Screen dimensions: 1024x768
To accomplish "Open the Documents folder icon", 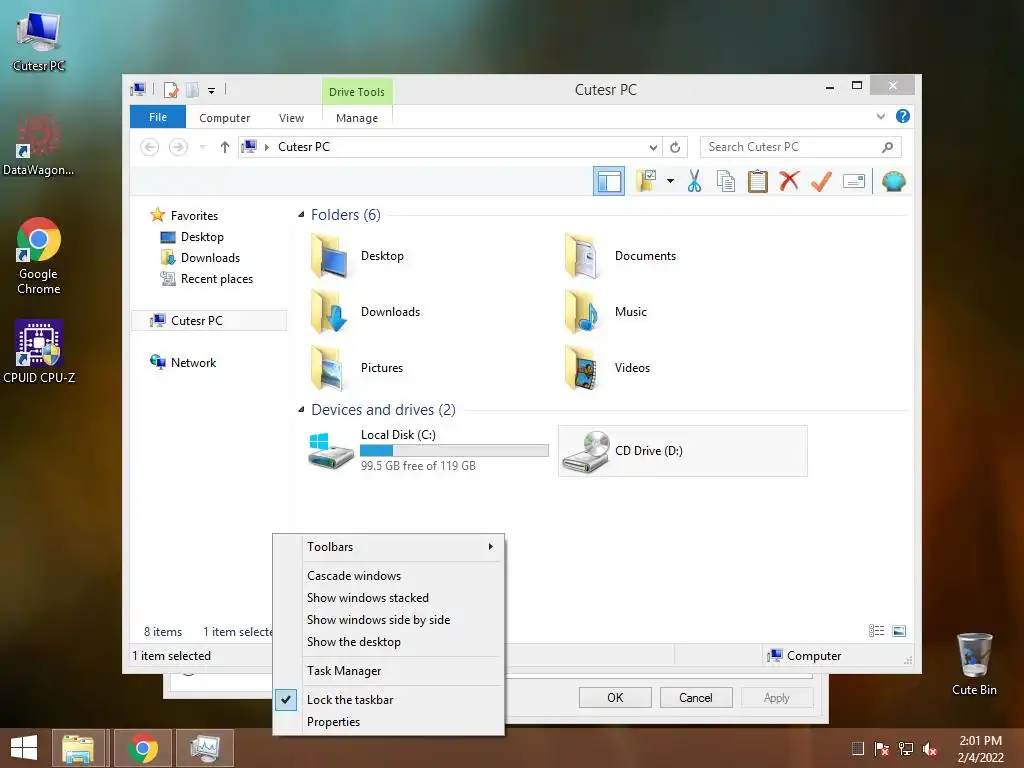I will [x=581, y=256].
